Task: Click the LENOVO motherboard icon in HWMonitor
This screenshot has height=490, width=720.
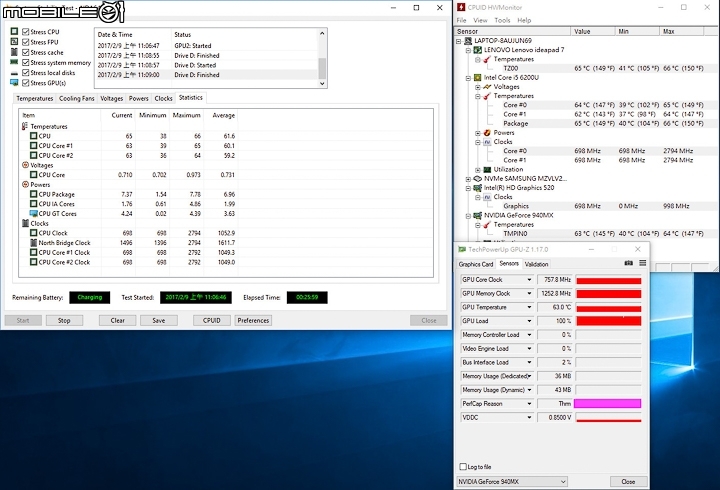Action: [478, 50]
